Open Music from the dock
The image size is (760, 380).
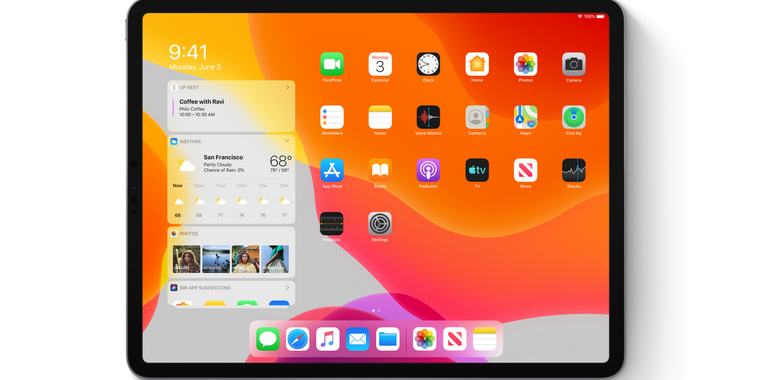(328, 339)
